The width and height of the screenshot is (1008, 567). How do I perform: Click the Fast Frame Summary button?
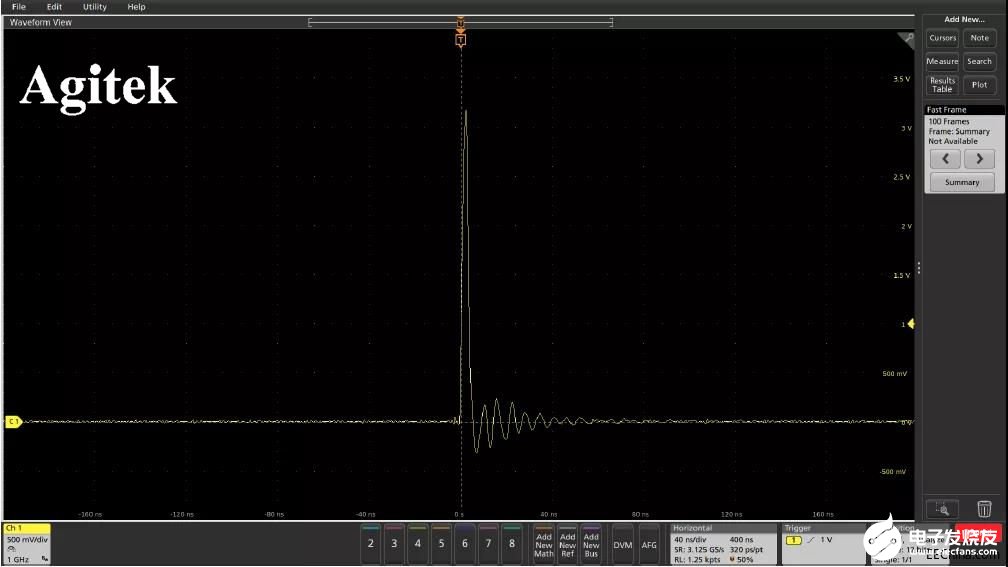tap(962, 183)
